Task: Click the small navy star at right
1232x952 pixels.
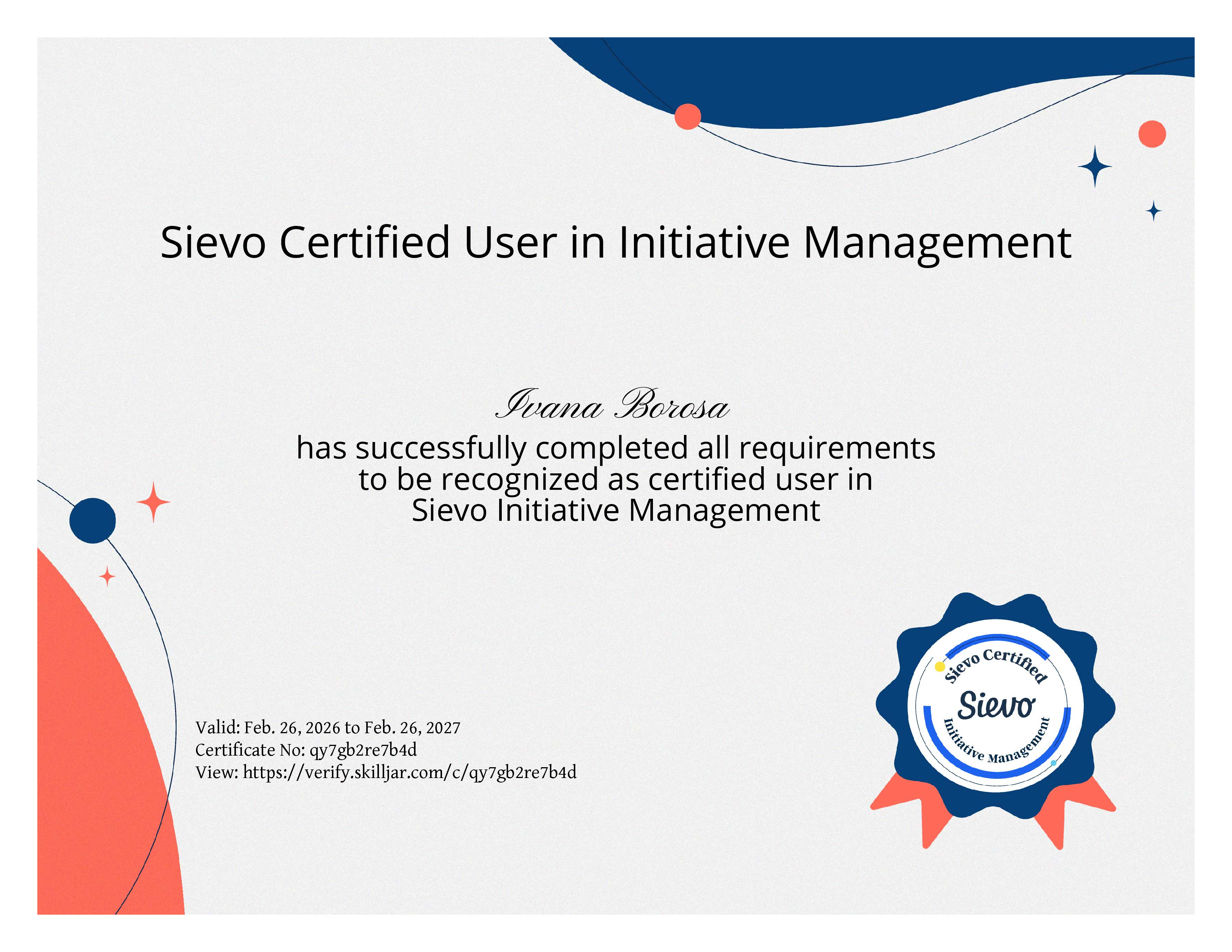Action: click(1154, 211)
